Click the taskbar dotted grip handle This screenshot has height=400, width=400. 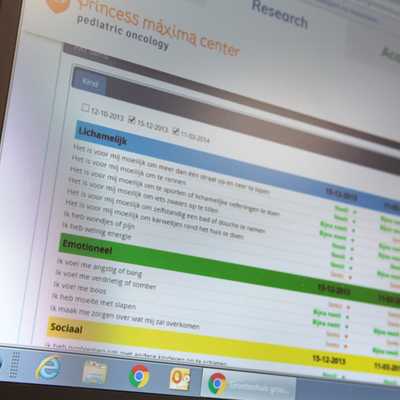13,365
